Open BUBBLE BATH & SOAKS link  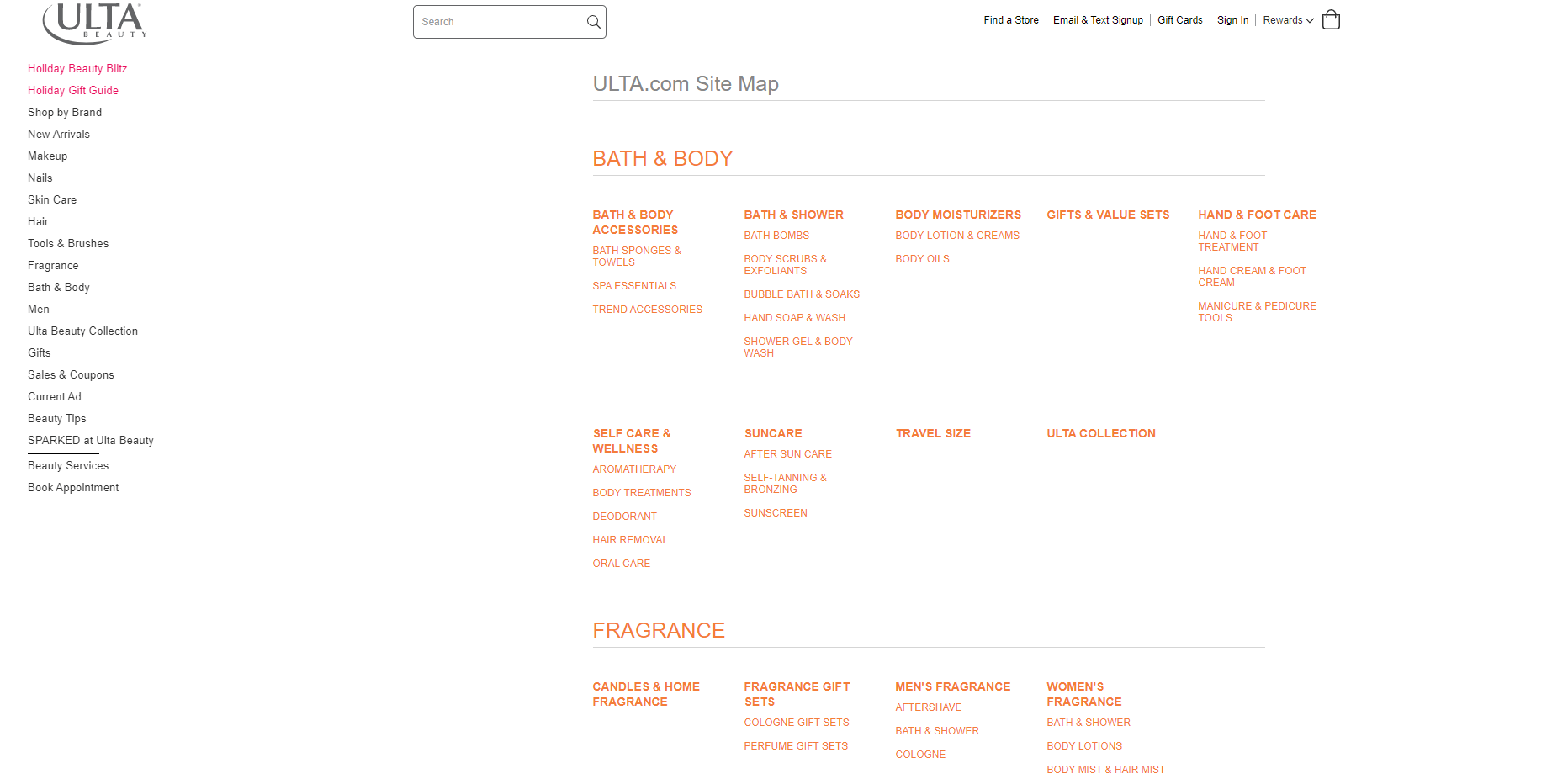[802, 294]
